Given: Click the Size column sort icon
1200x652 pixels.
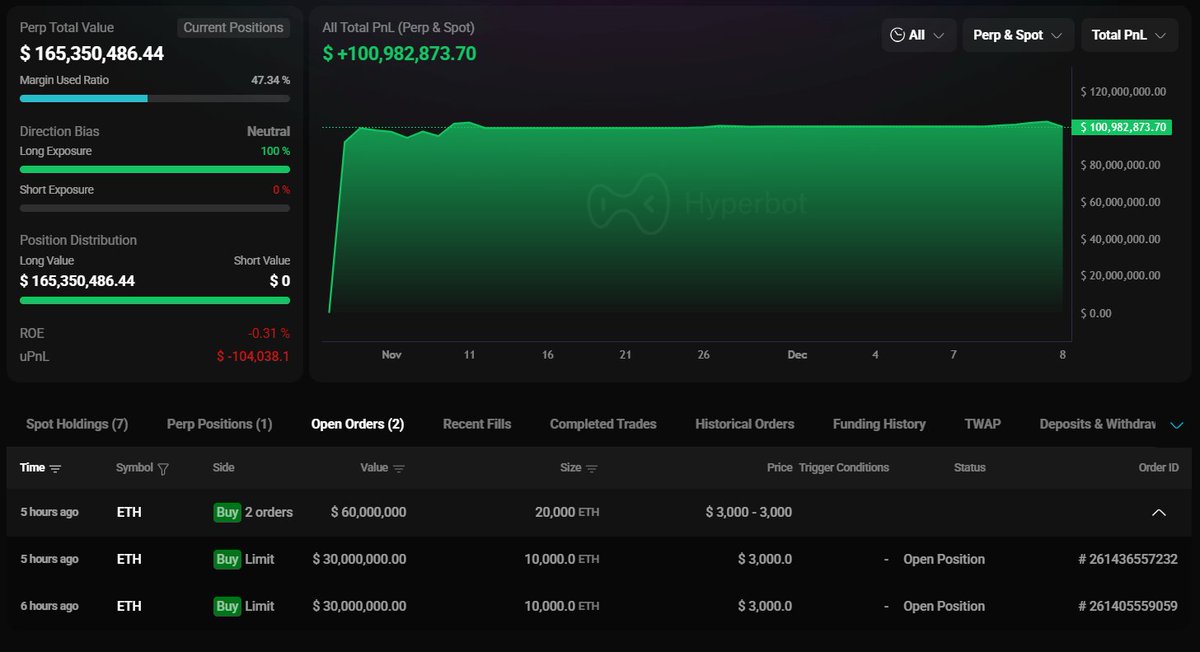Looking at the screenshot, I should [591, 468].
